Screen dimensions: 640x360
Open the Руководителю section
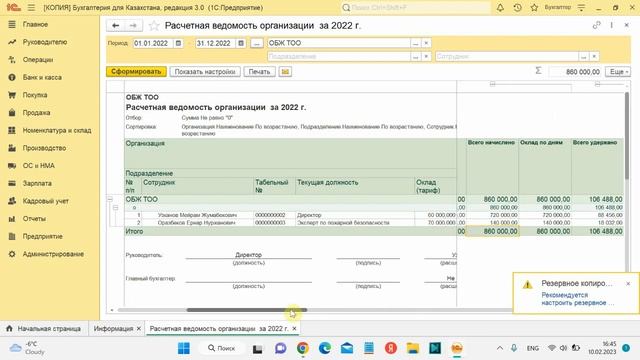coord(44,42)
